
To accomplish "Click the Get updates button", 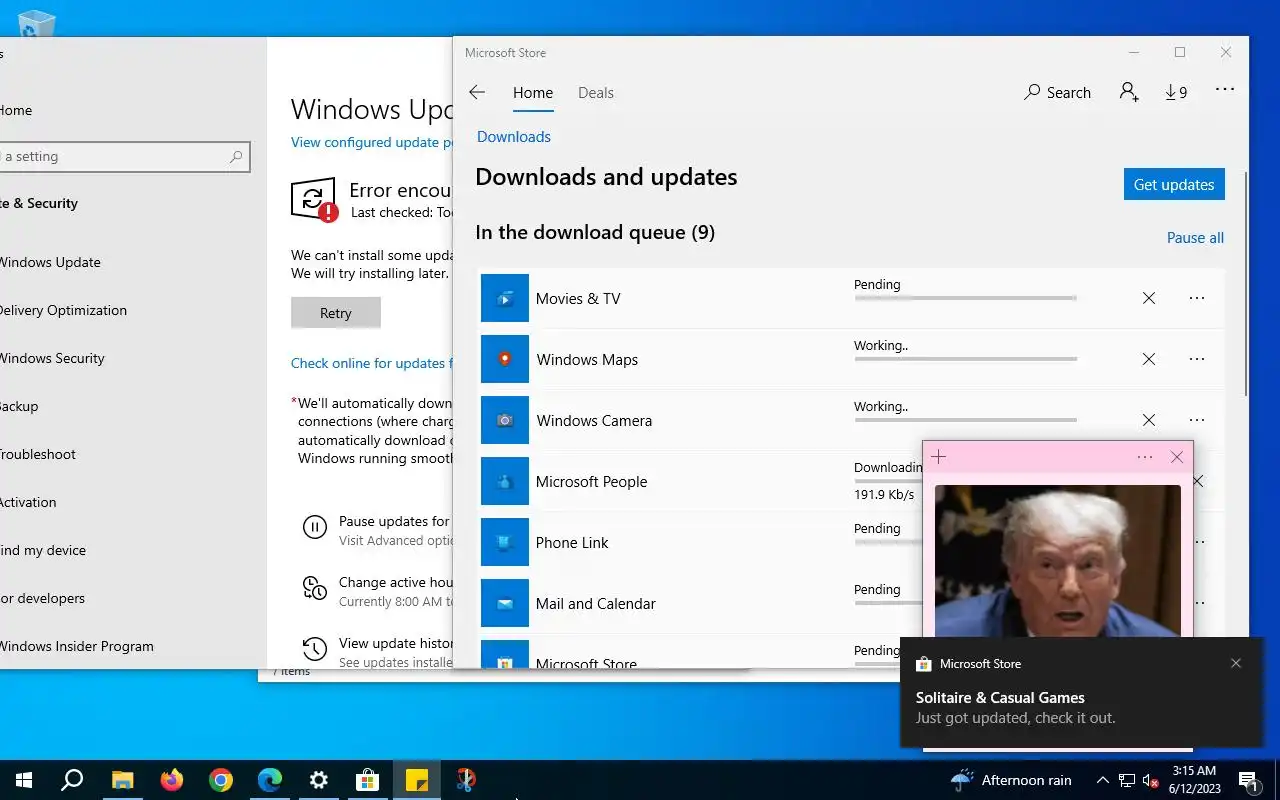I will tap(1174, 184).
